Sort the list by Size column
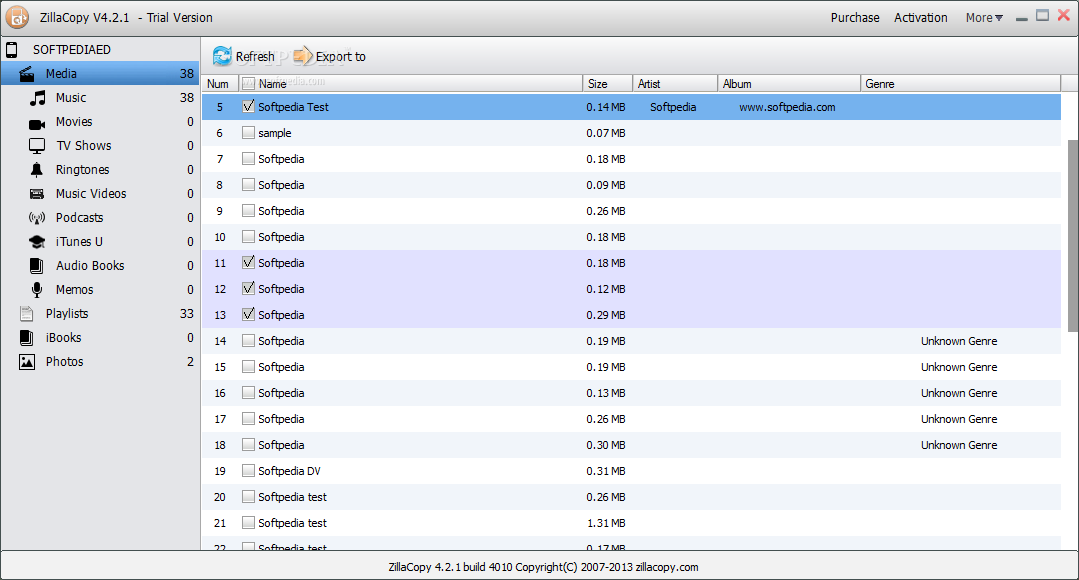The height and width of the screenshot is (580, 1079). pyautogui.click(x=607, y=84)
